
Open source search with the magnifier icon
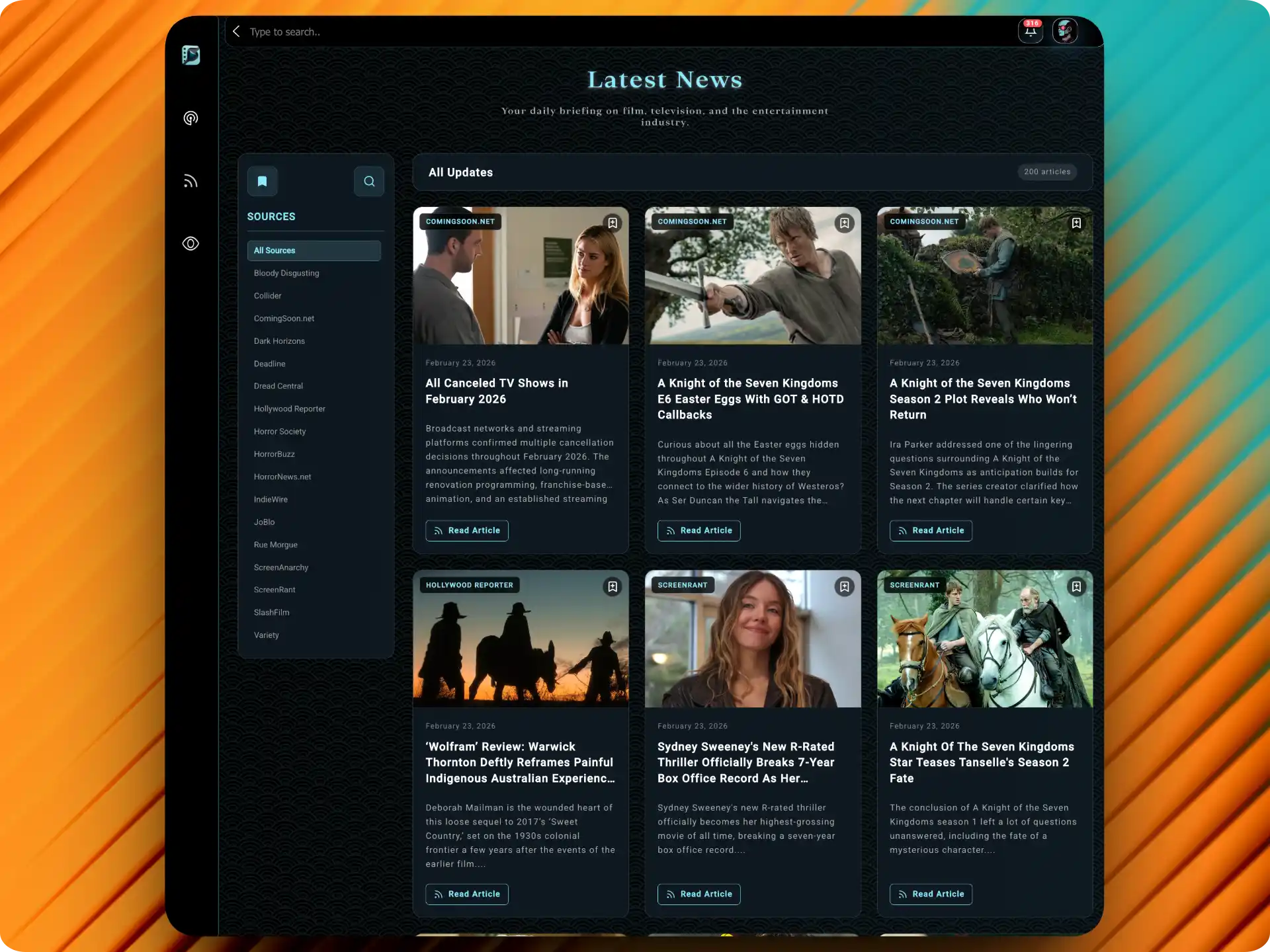[369, 180]
